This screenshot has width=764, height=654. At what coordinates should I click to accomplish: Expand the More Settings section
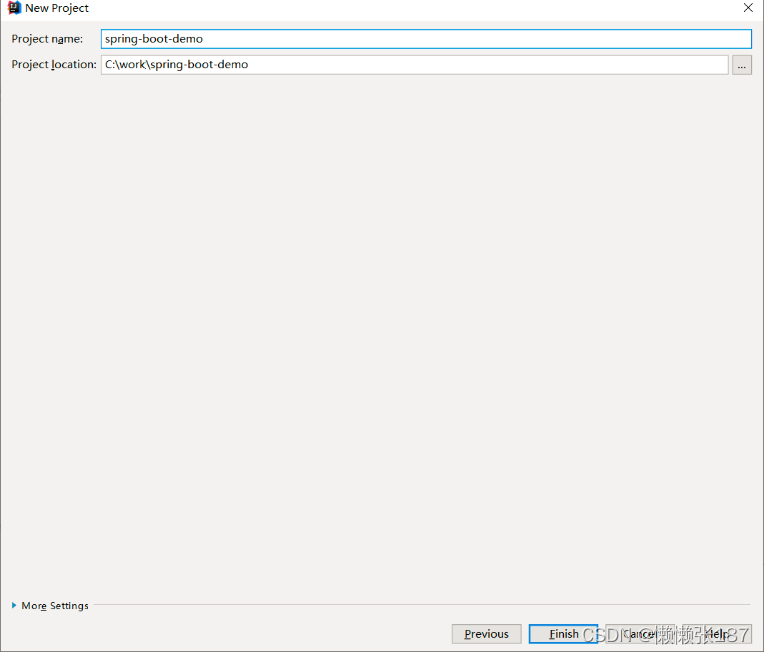pos(50,605)
